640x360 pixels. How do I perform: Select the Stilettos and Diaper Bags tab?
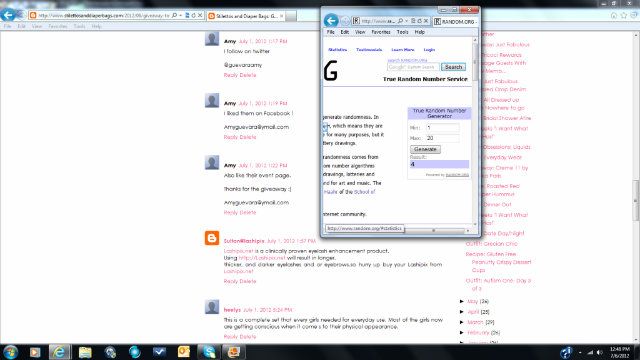pos(246,16)
